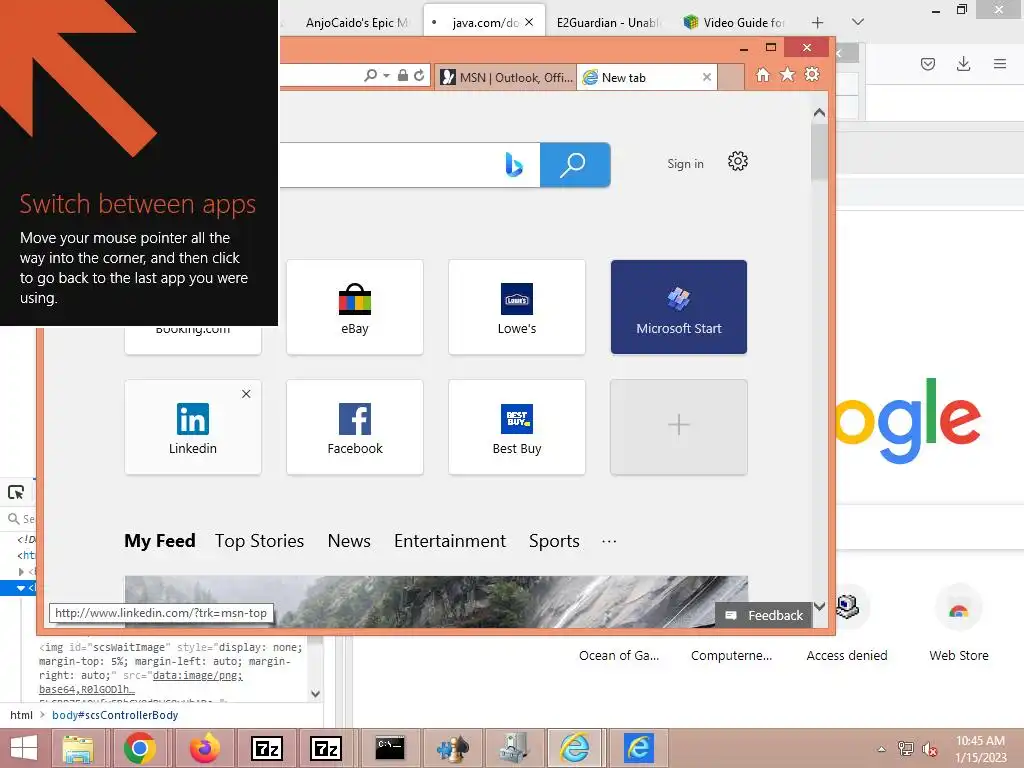Screen dimensions: 1024x768
Task: Close the java.com tab in Firefox
Action: (529, 22)
